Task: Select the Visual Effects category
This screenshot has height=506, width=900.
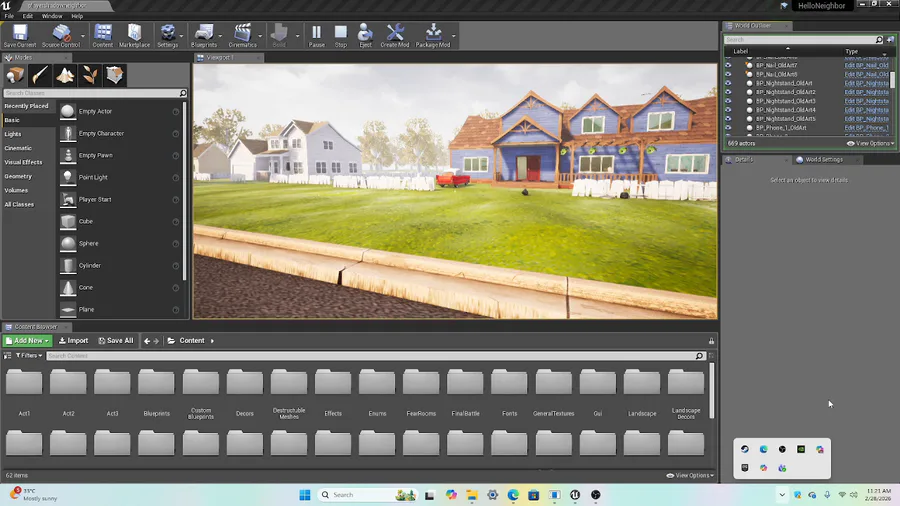Action: tap(24, 162)
